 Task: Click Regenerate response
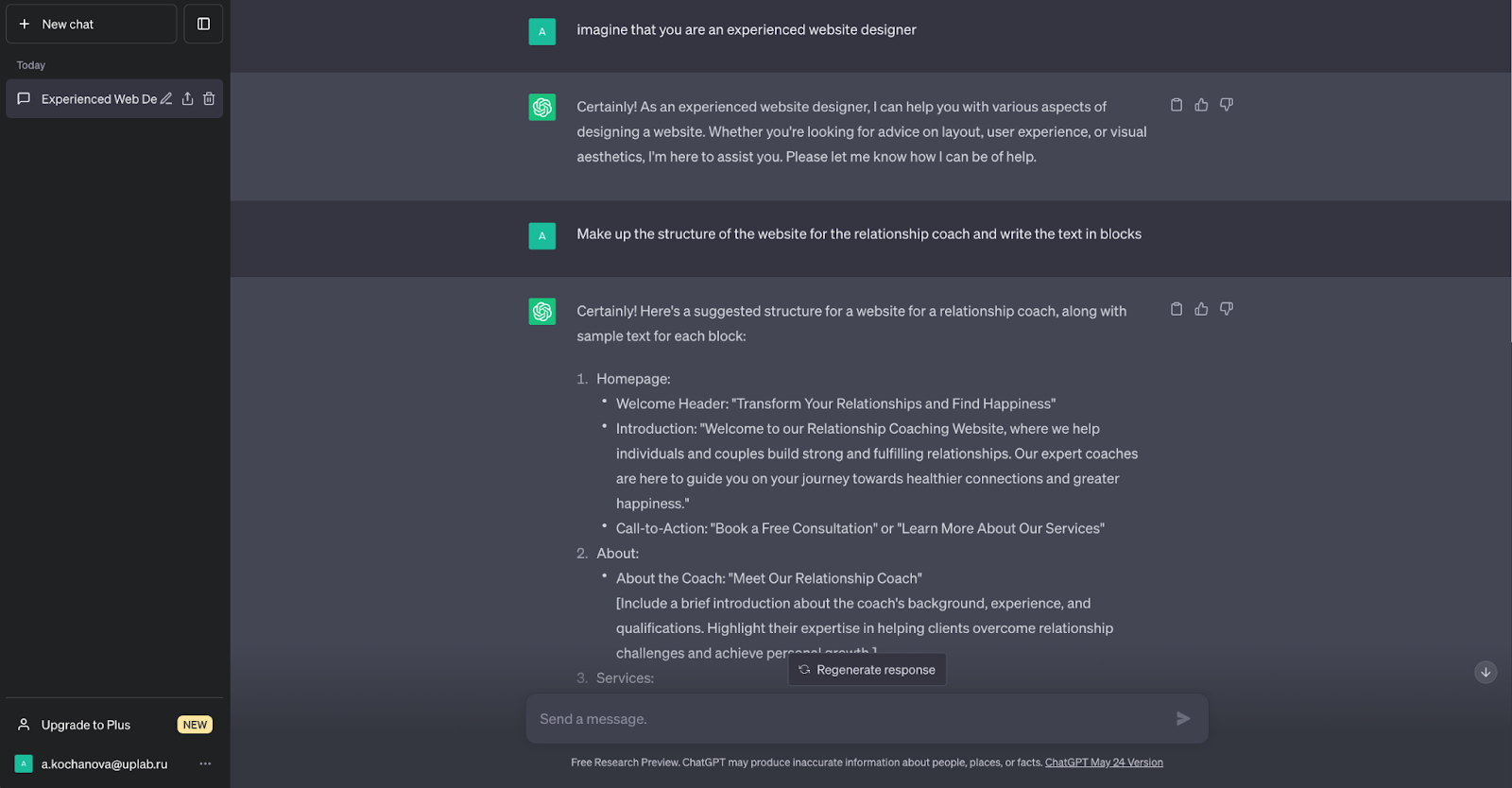point(867,670)
